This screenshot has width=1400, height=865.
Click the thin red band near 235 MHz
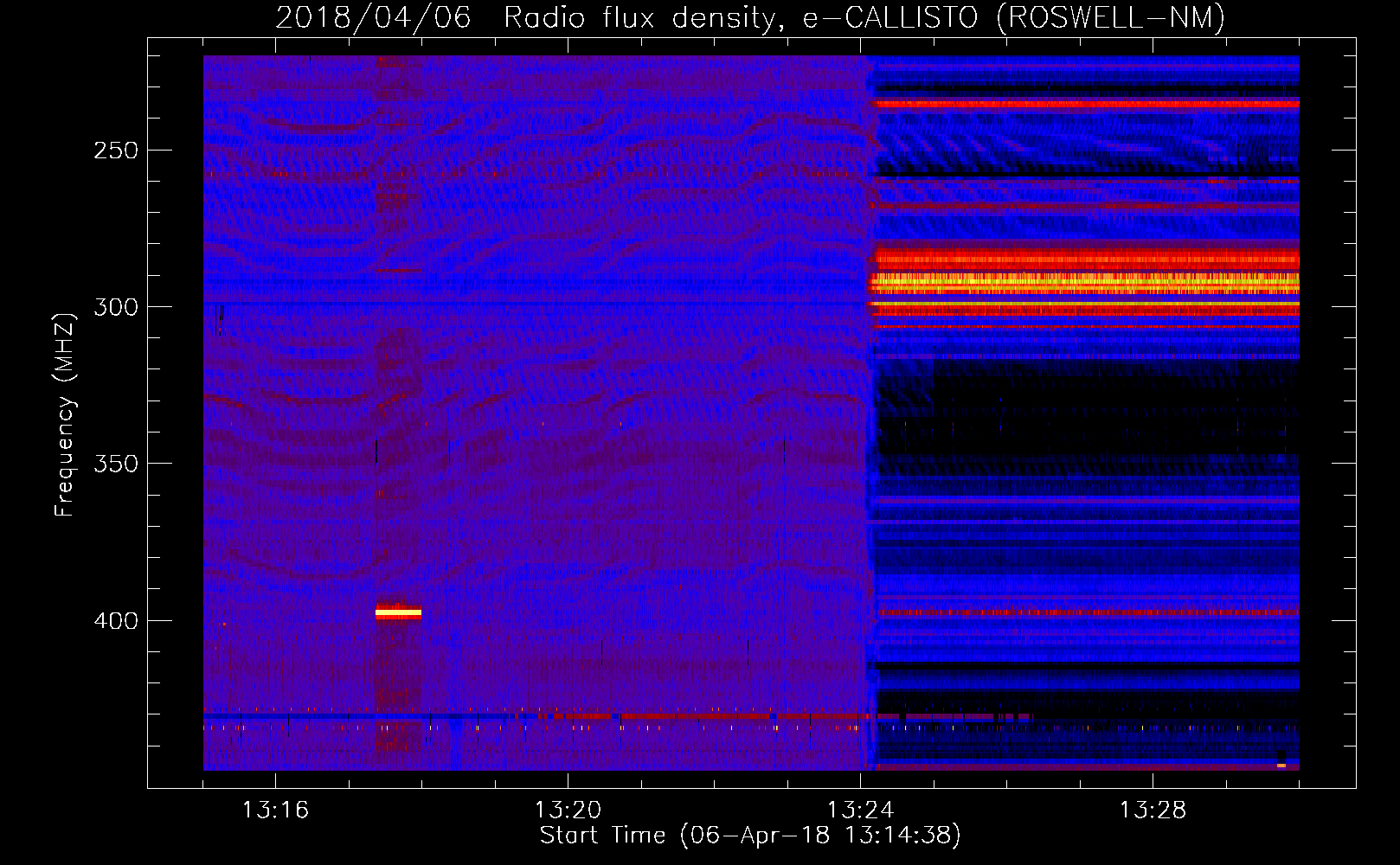point(1087,104)
